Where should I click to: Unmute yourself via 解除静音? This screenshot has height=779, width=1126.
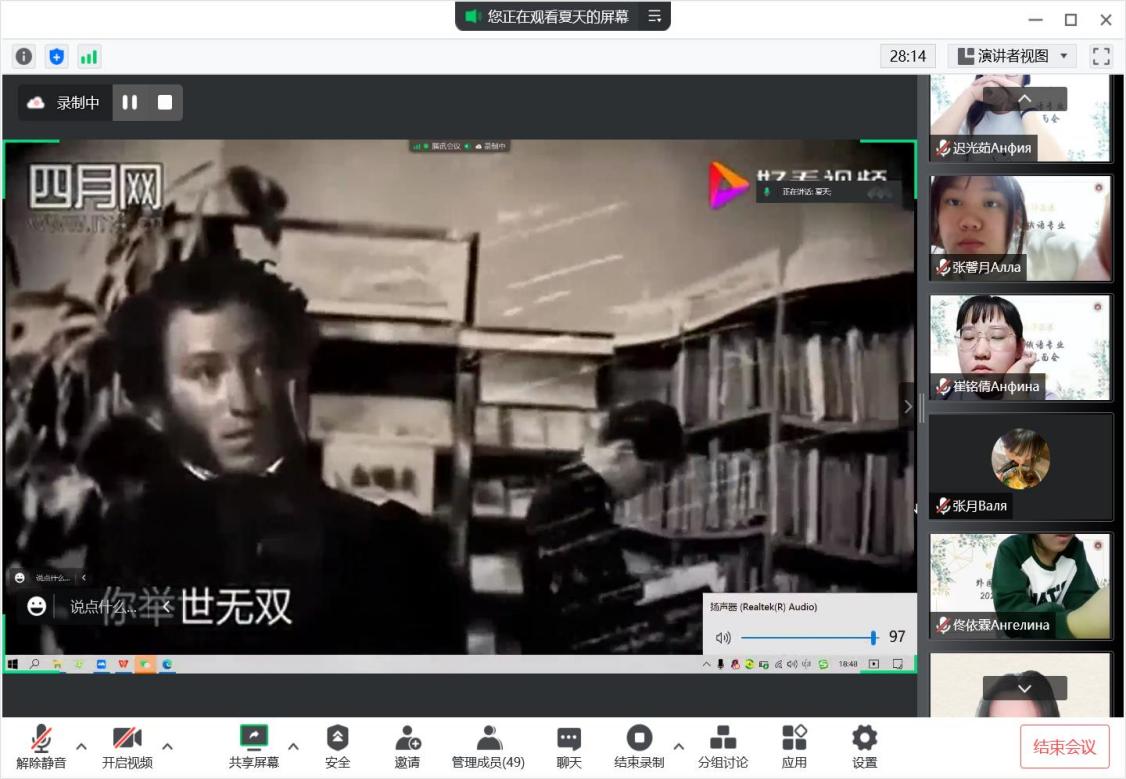[41, 745]
